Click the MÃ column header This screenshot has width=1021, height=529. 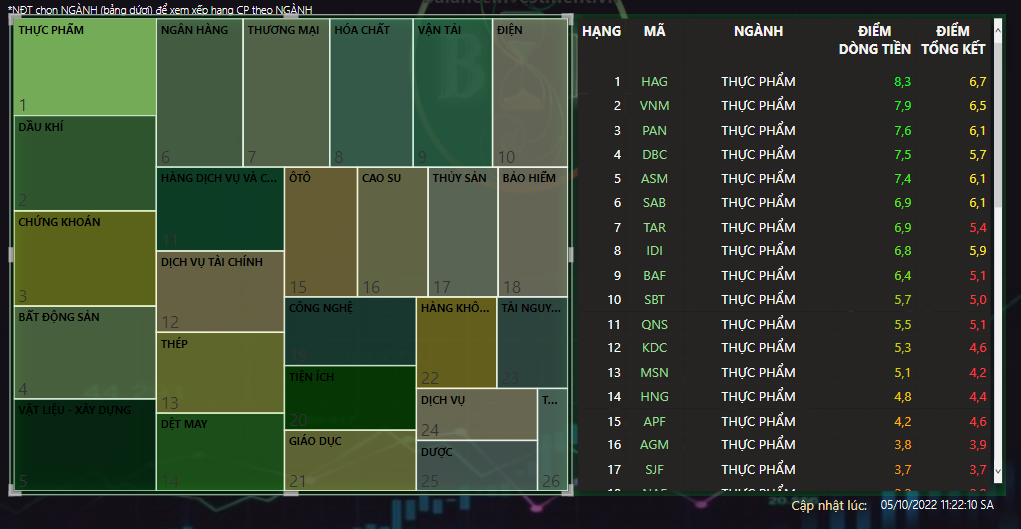point(654,31)
